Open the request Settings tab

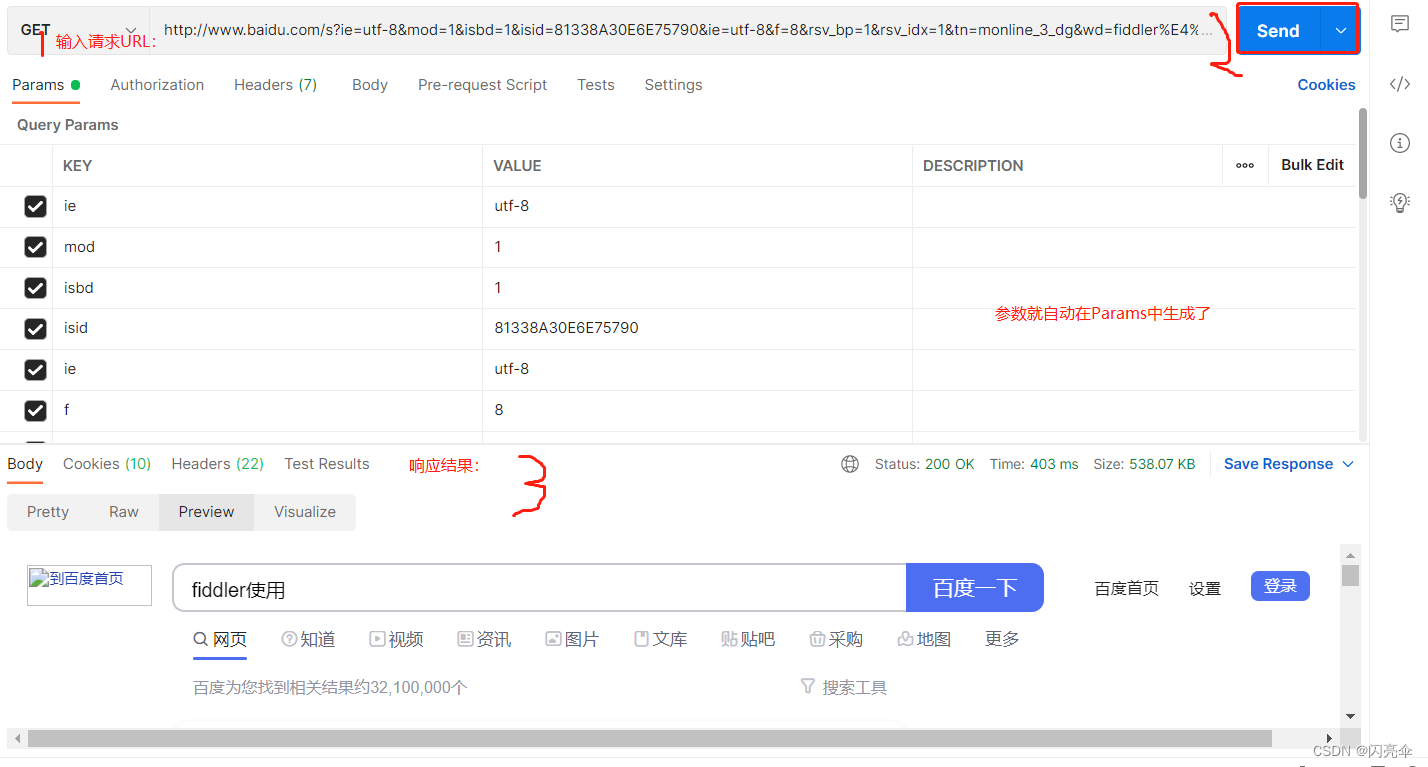coord(673,85)
